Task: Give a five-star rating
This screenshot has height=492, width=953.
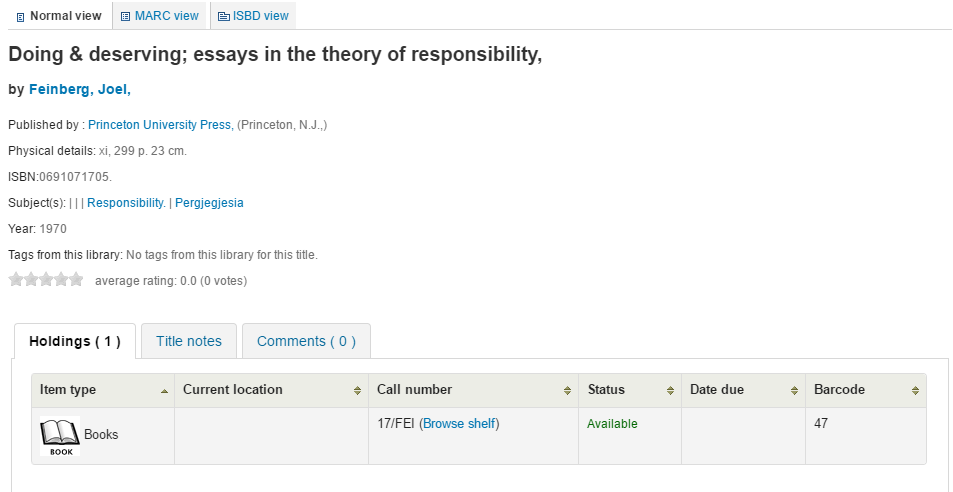Action: click(x=76, y=281)
